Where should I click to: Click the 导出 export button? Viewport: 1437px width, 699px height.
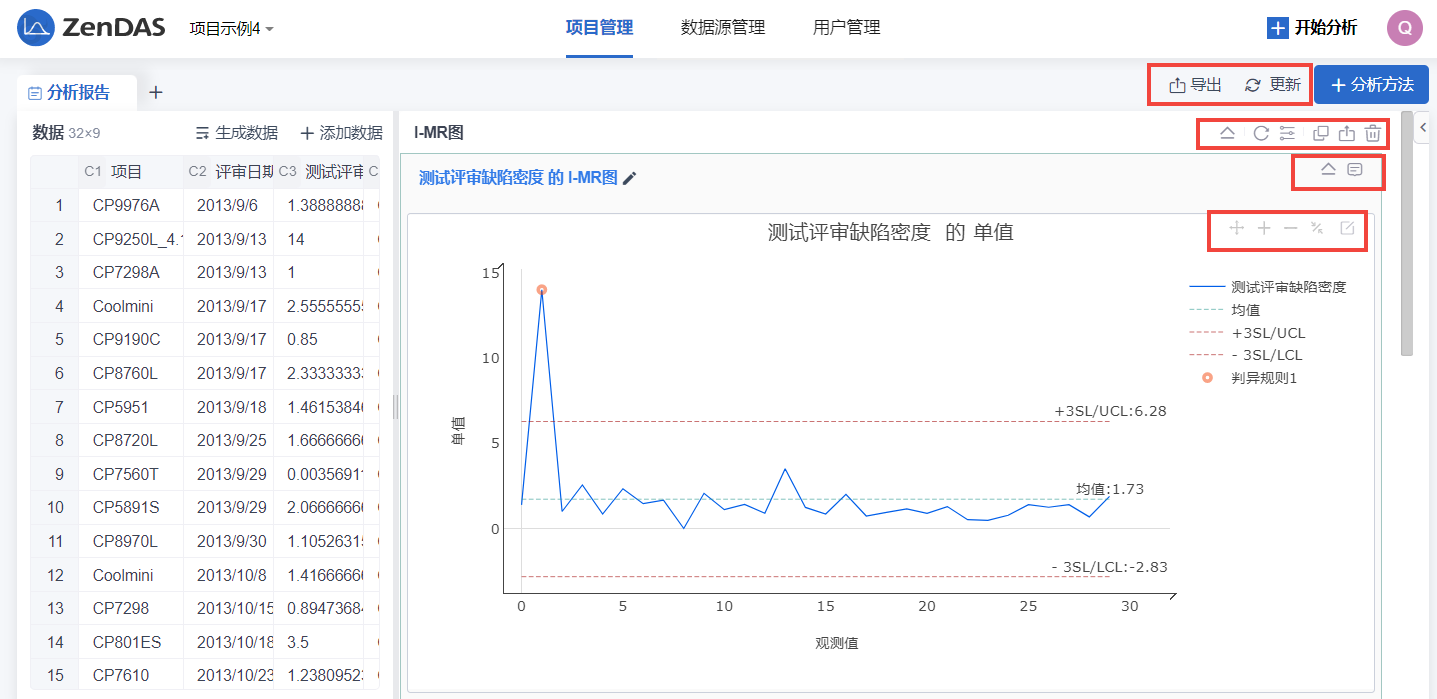click(1196, 85)
